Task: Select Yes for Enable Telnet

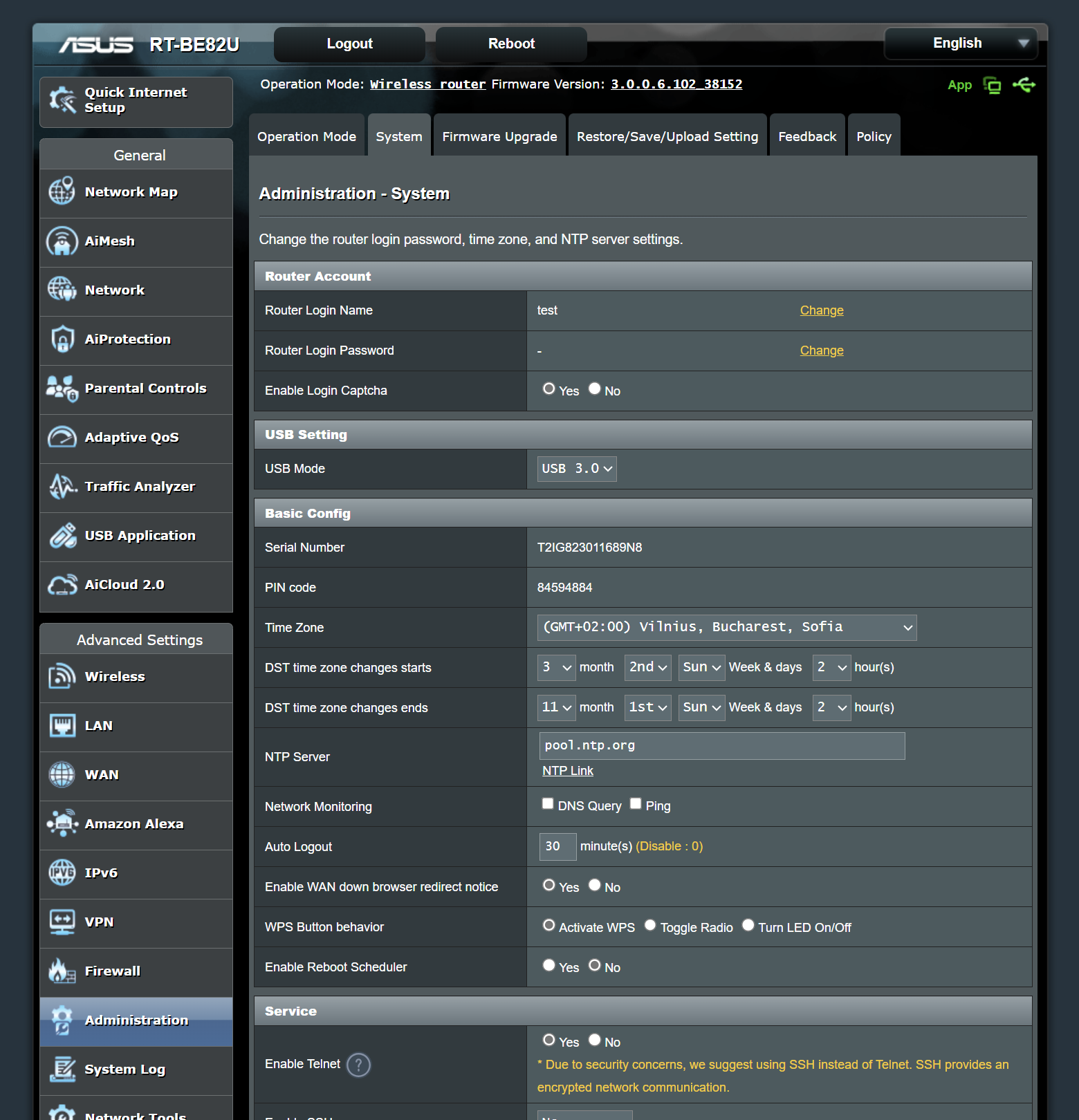Action: (x=549, y=1040)
